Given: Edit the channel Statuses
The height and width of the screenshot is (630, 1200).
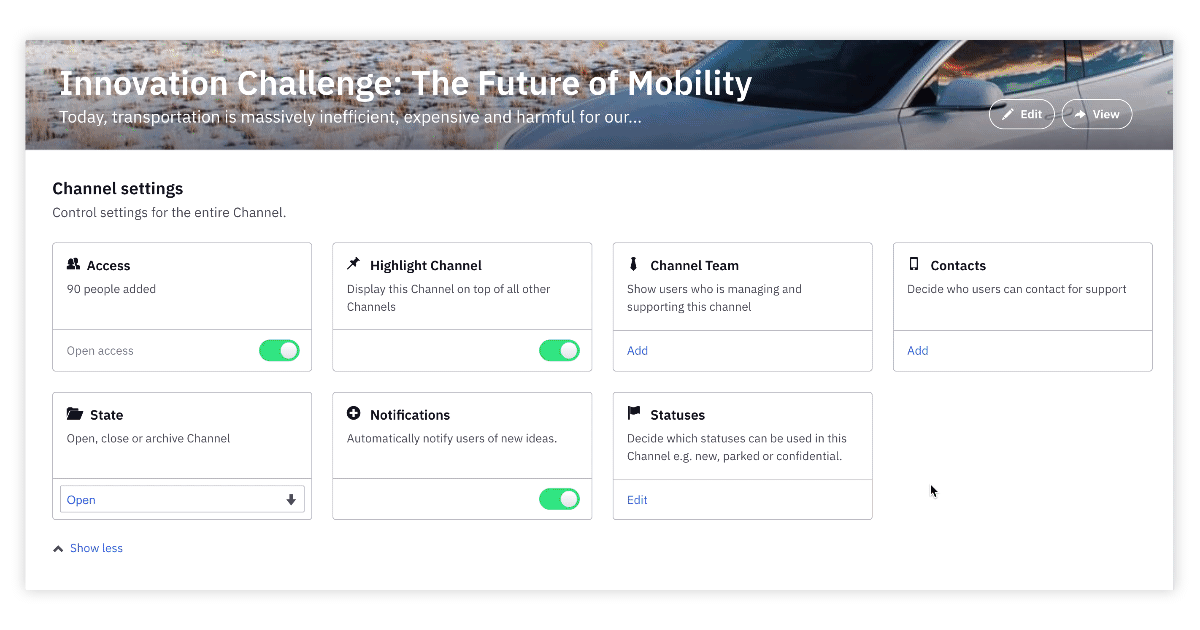Looking at the screenshot, I should [637, 500].
